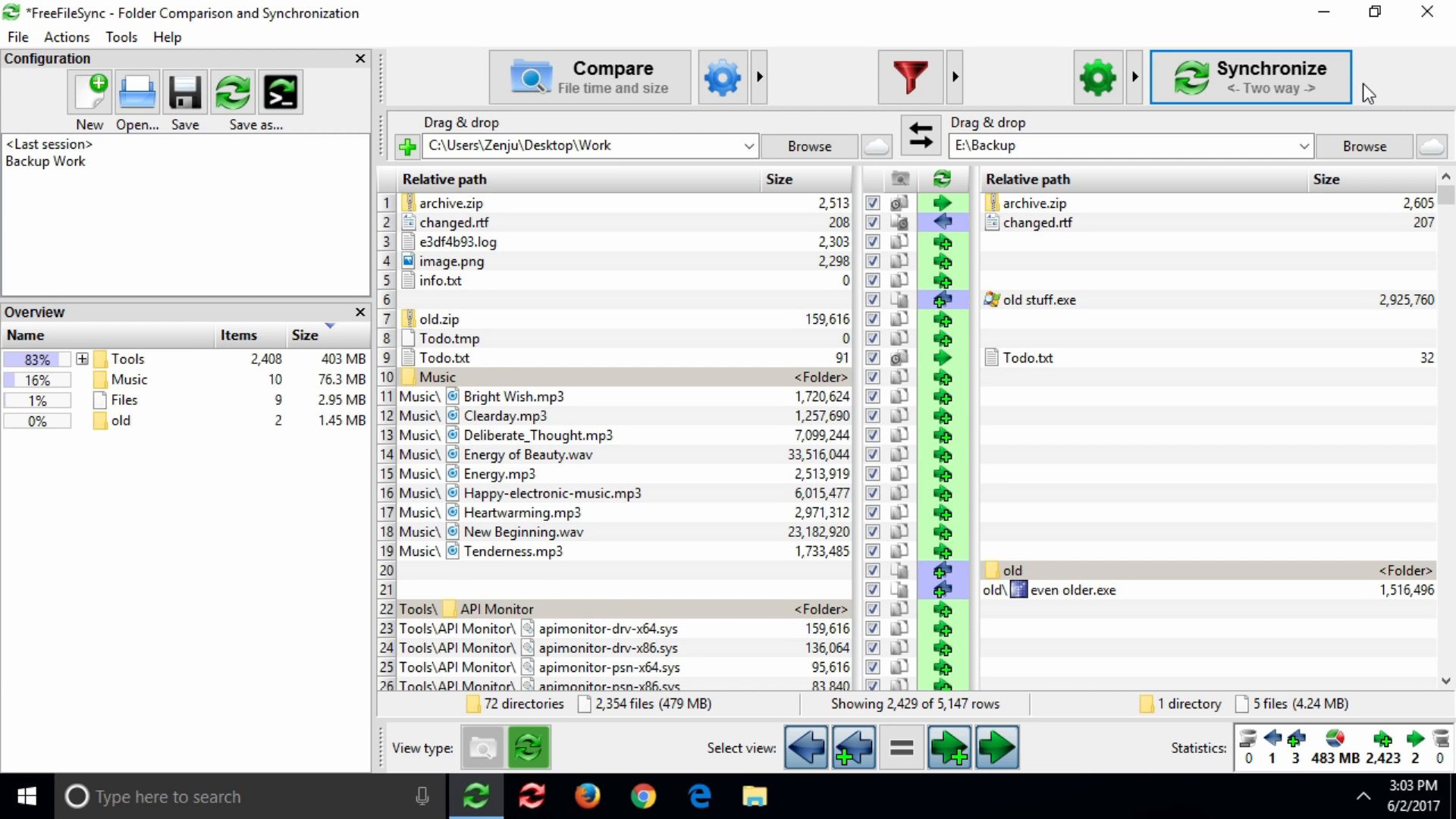
Task: Expand the left folder path dropdown
Action: (748, 146)
